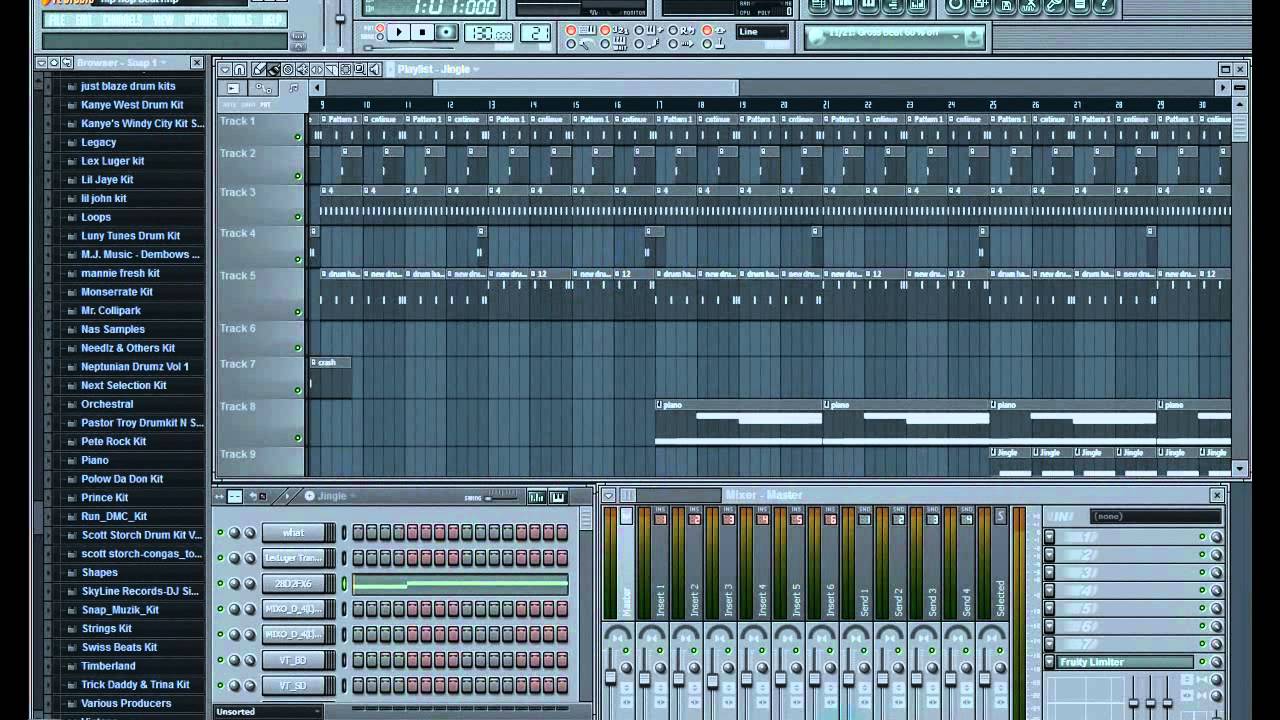Viewport: 1280px width, 720px height.
Task: Toggle the mute LED of 'what' channel
Action: 221,532
